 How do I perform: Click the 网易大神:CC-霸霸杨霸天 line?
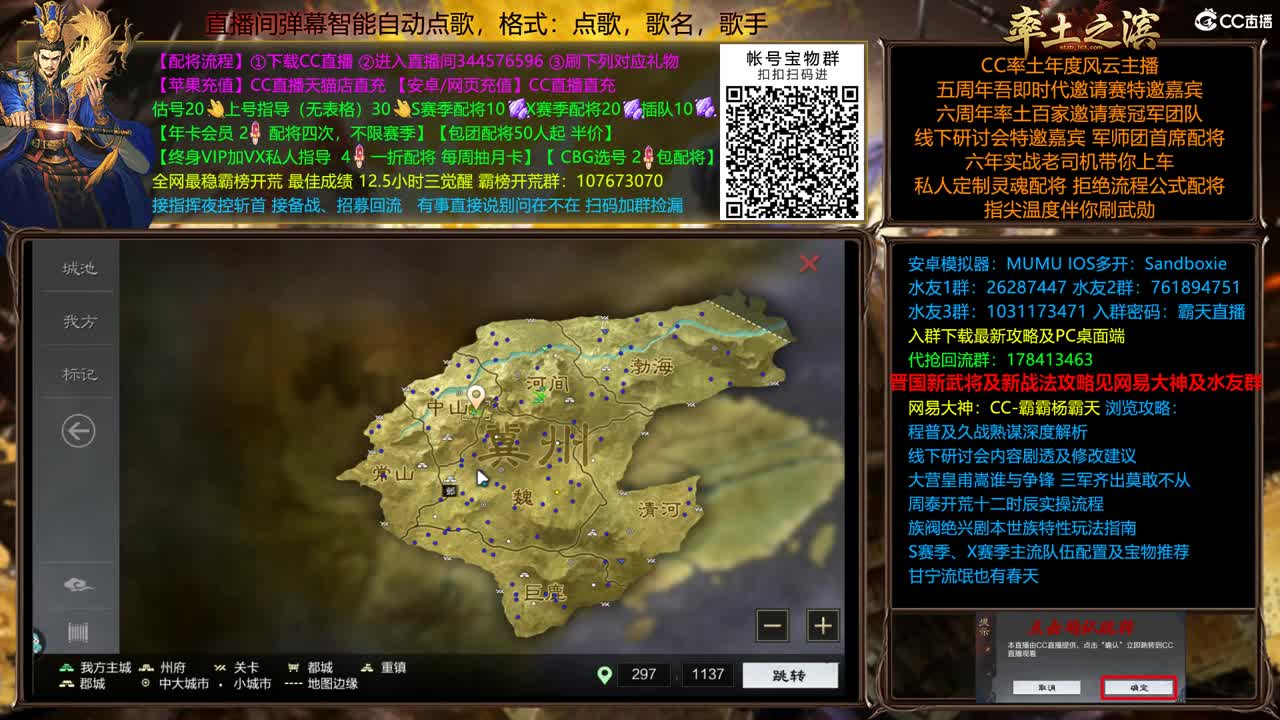1003,408
